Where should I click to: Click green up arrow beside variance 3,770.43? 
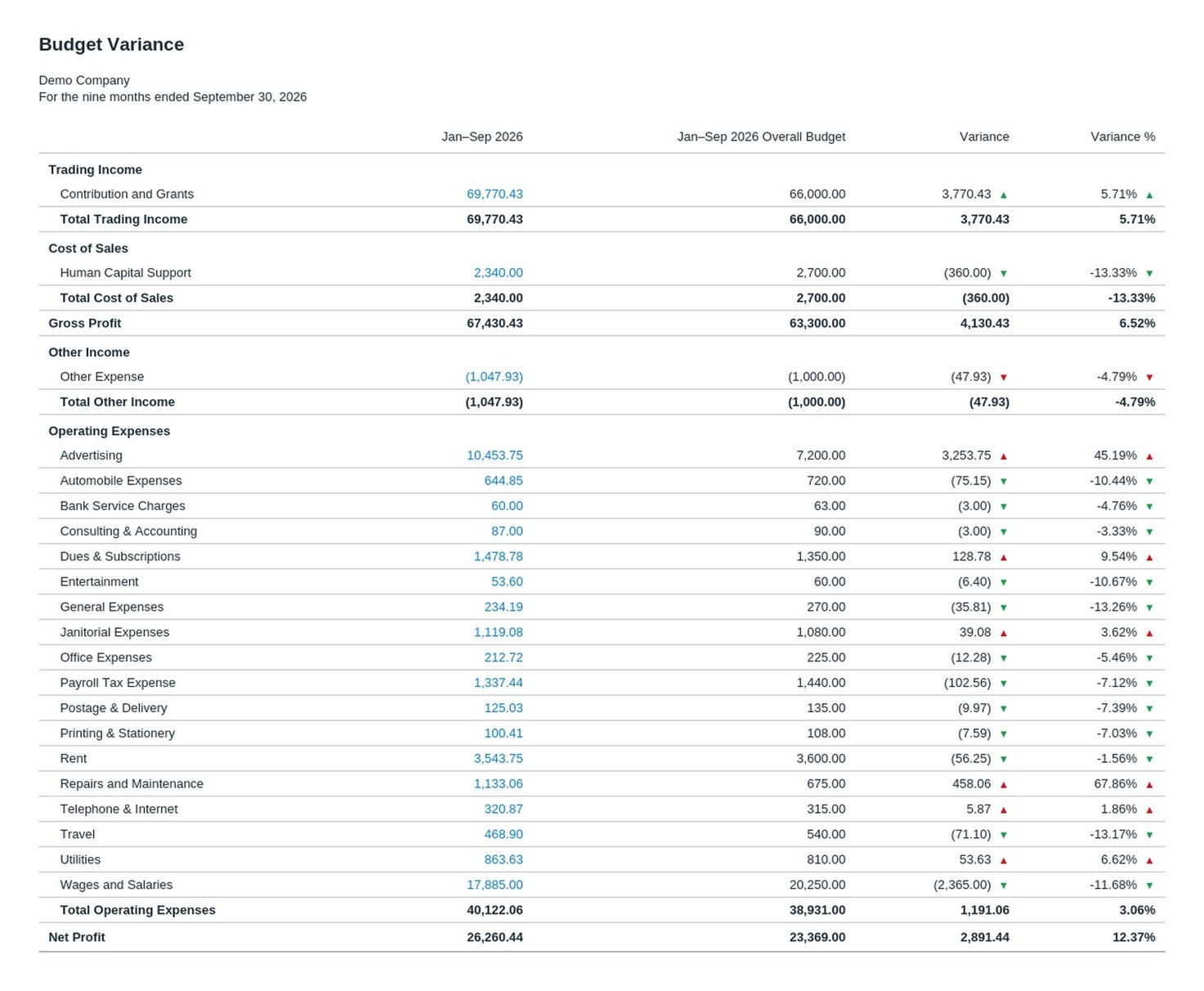(1004, 195)
